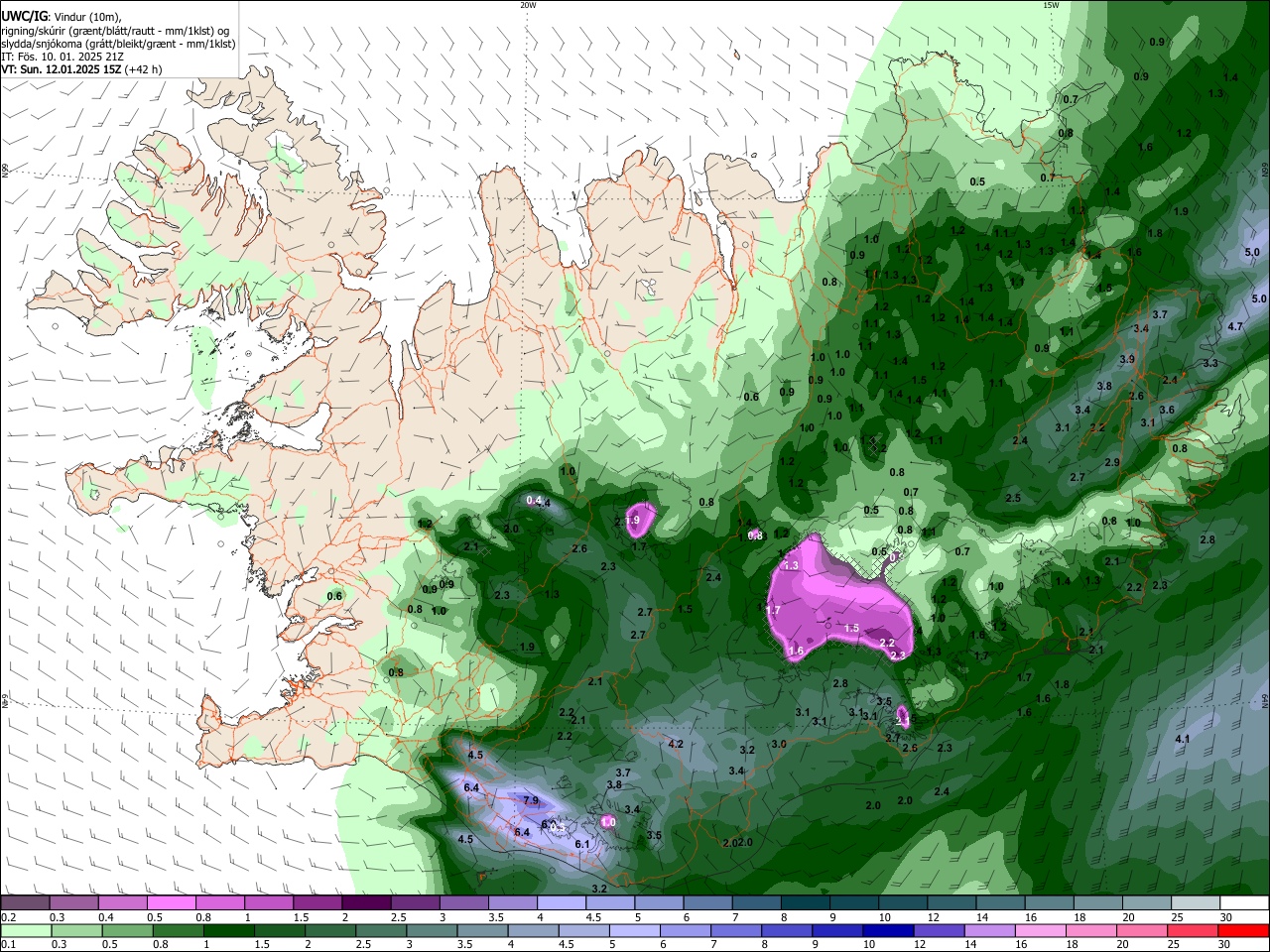Select upper scale swatch starting at 8
Screen dimensions: 1270x952
[x=805, y=902]
